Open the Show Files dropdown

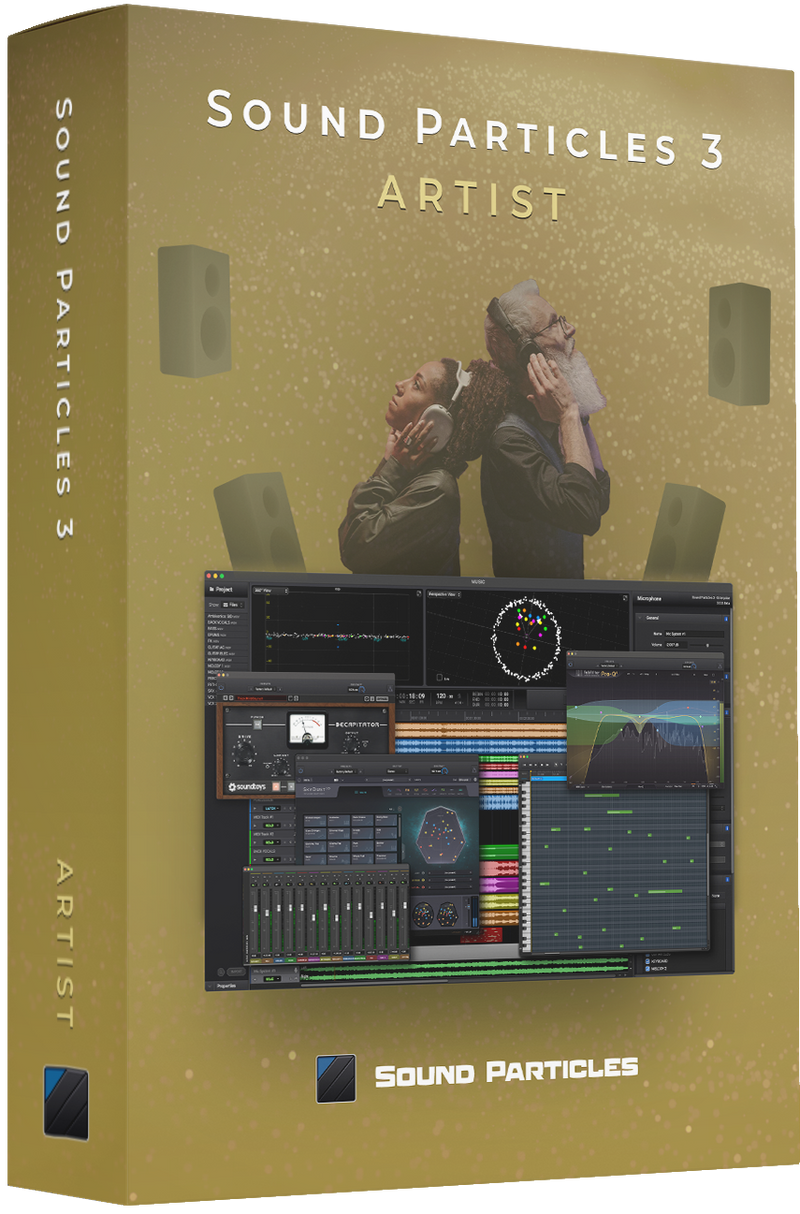232,605
